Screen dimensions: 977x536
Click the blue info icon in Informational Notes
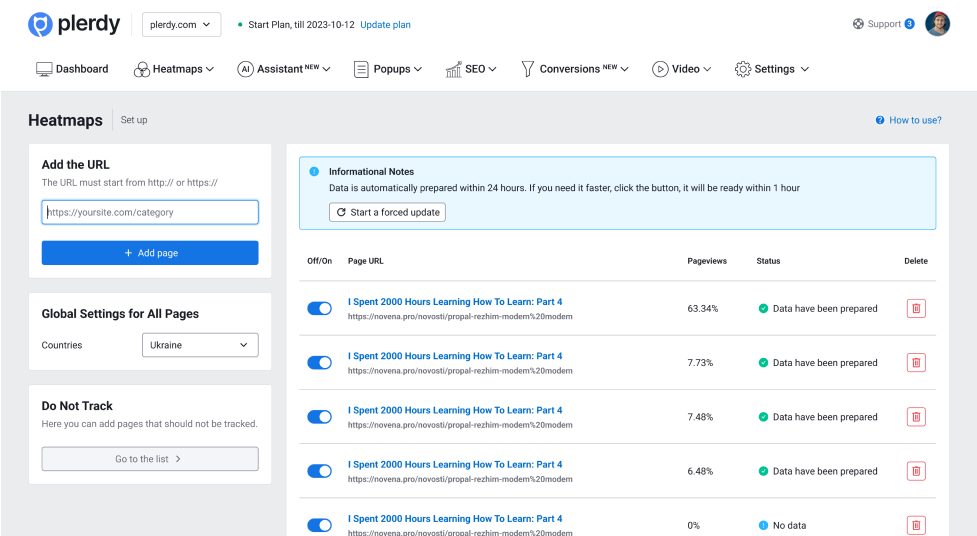pyautogui.click(x=314, y=172)
